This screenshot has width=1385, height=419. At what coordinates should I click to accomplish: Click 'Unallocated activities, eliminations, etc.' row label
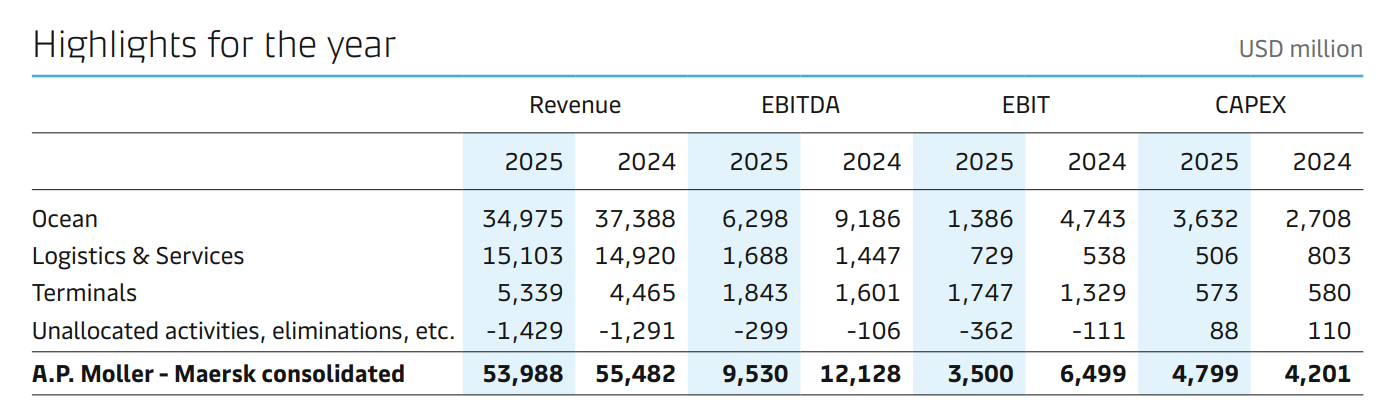(x=244, y=331)
